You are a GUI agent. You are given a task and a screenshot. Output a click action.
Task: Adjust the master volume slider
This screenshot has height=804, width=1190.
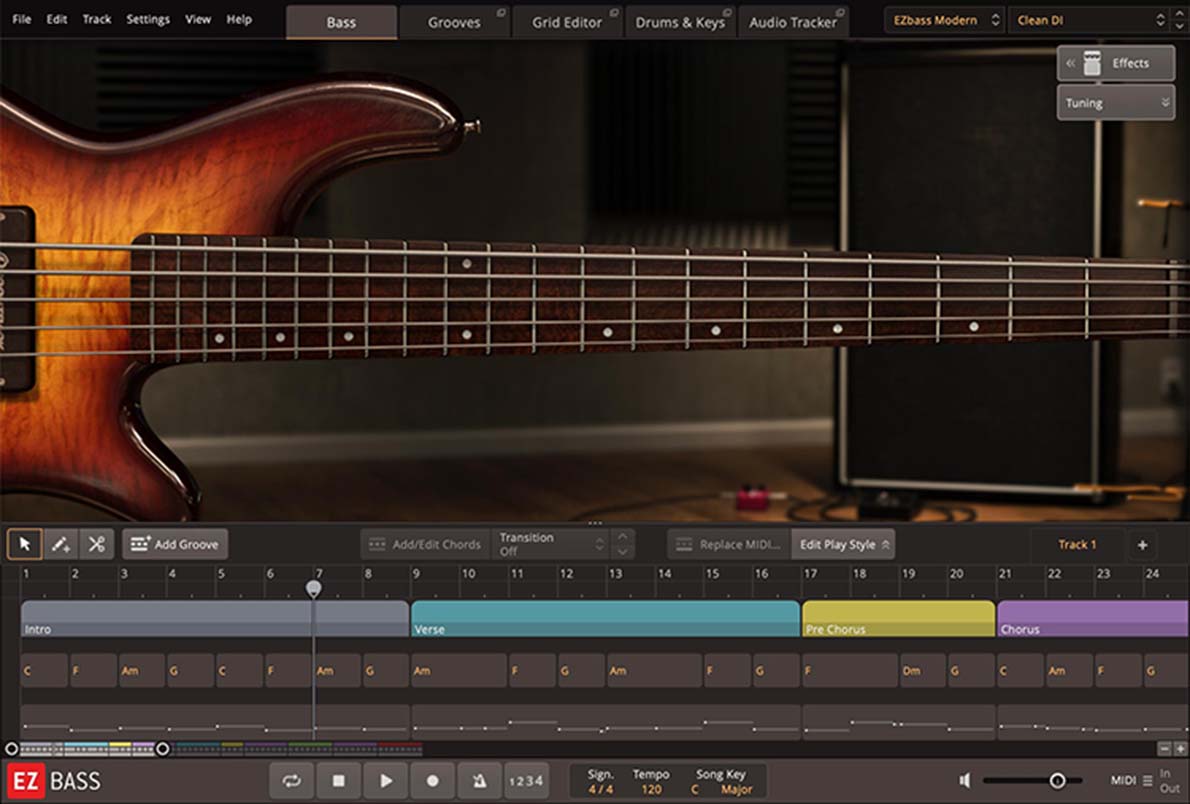click(x=1057, y=781)
